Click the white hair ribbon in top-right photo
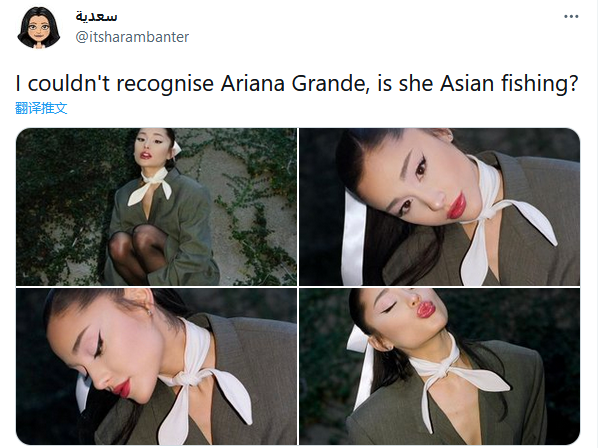This screenshot has height=448, width=600. tap(353, 237)
